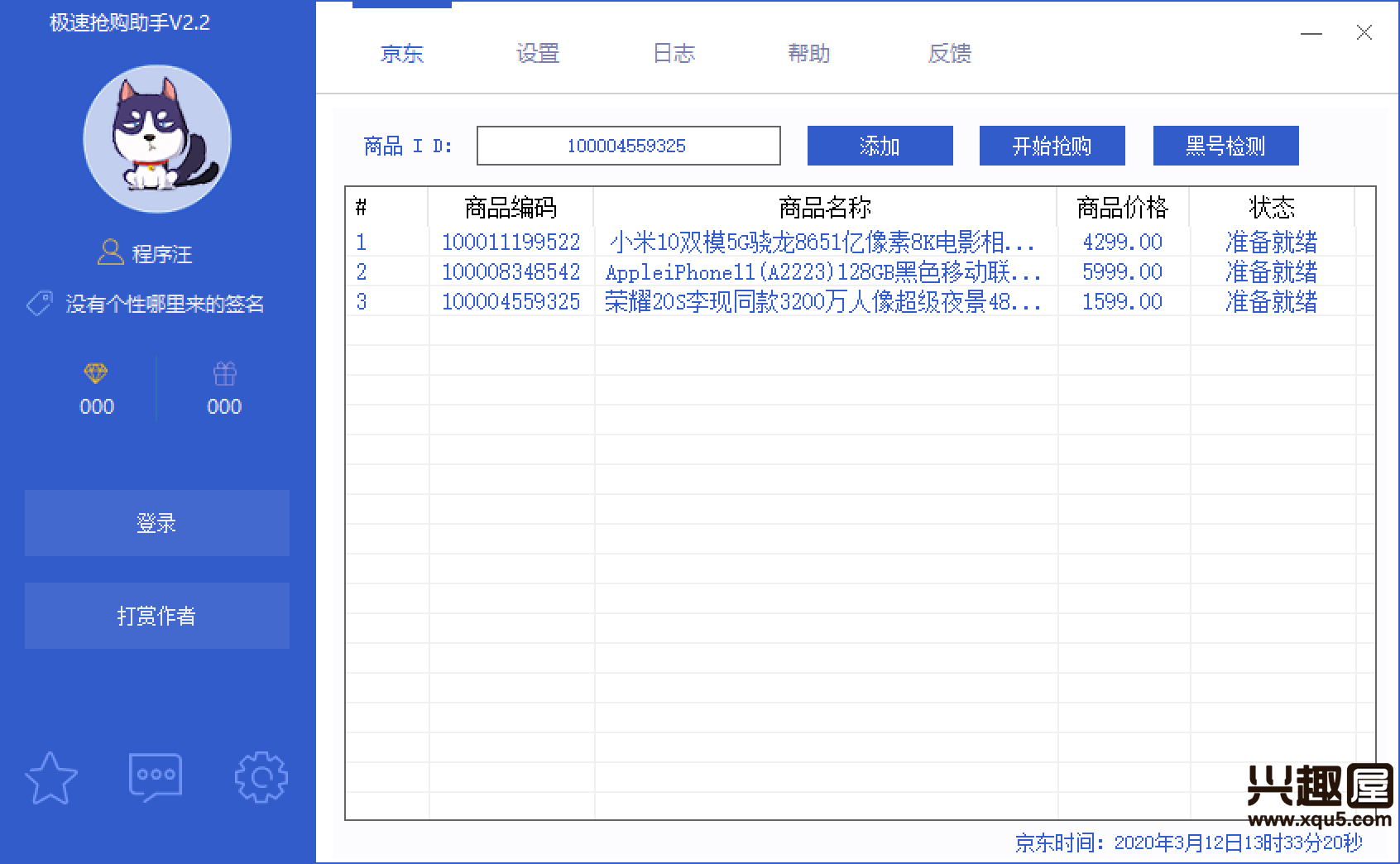1400x864 pixels.
Task: Click the 黑号检测 button
Action: (x=1226, y=146)
